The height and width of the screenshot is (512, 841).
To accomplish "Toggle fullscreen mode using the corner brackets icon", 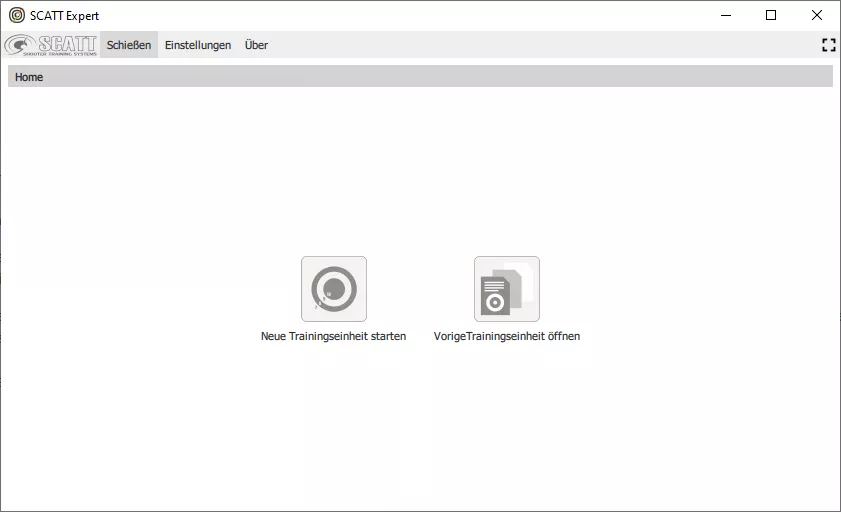I will tap(827, 45).
